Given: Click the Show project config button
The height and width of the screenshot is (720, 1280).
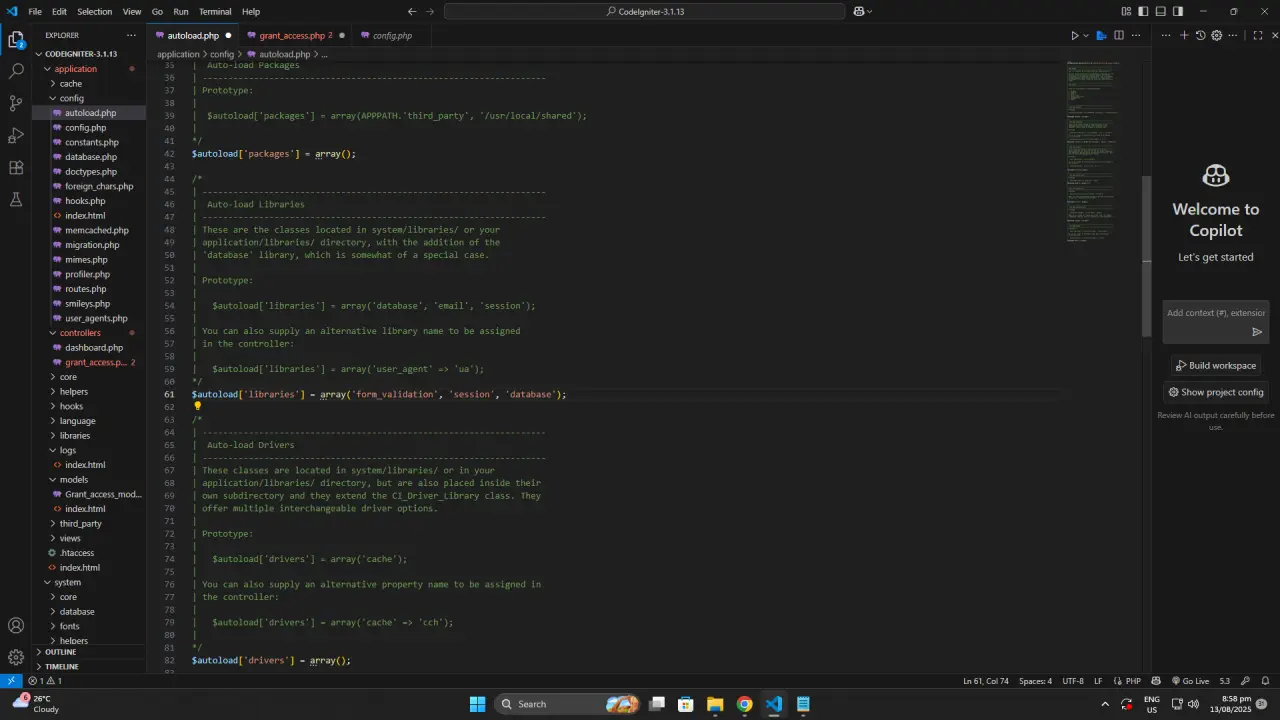Looking at the screenshot, I should pyautogui.click(x=1216, y=392).
